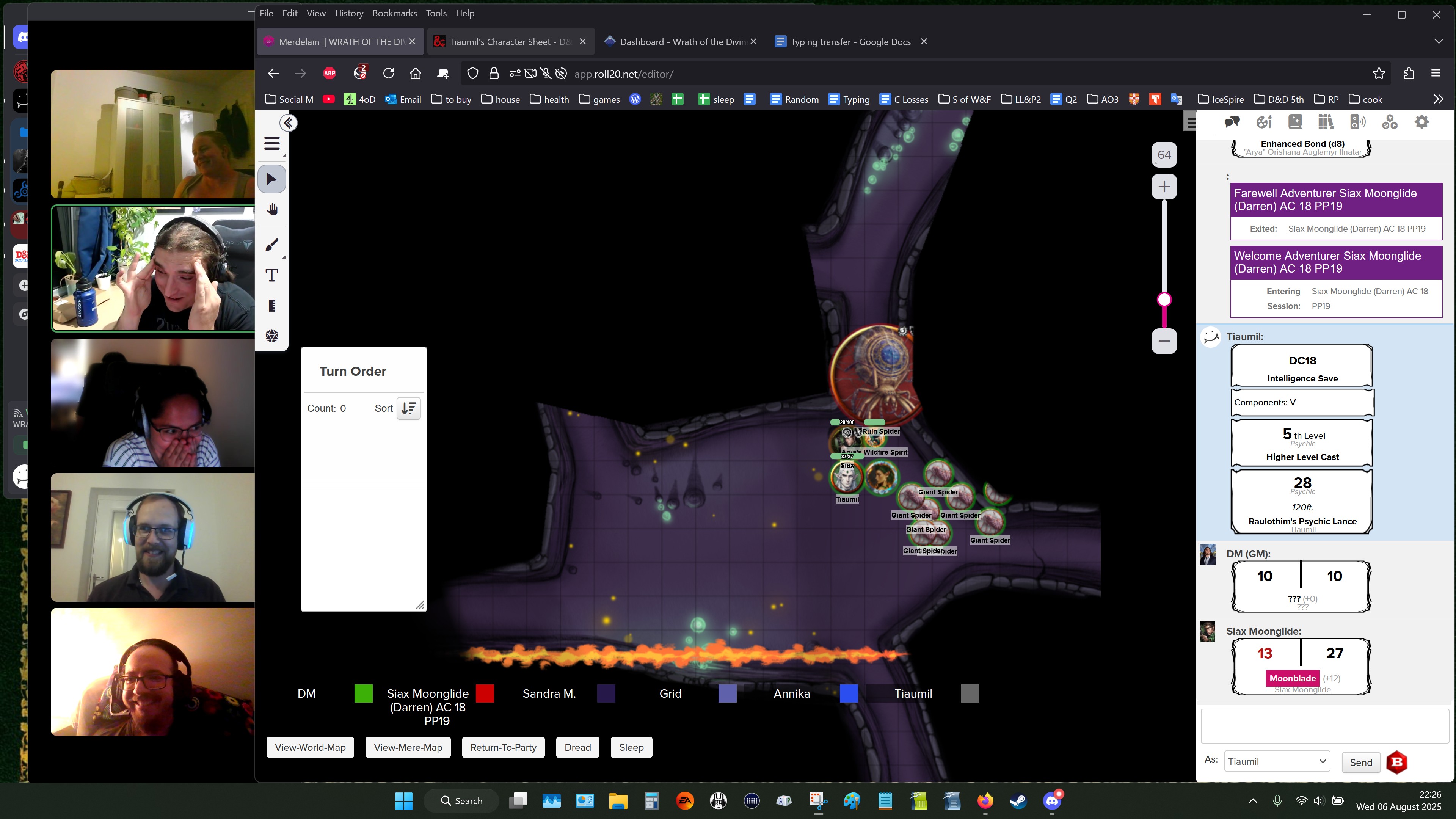Screen dimensions: 1456x819
Task: Open the Jukebox audio tab
Action: (x=1358, y=121)
